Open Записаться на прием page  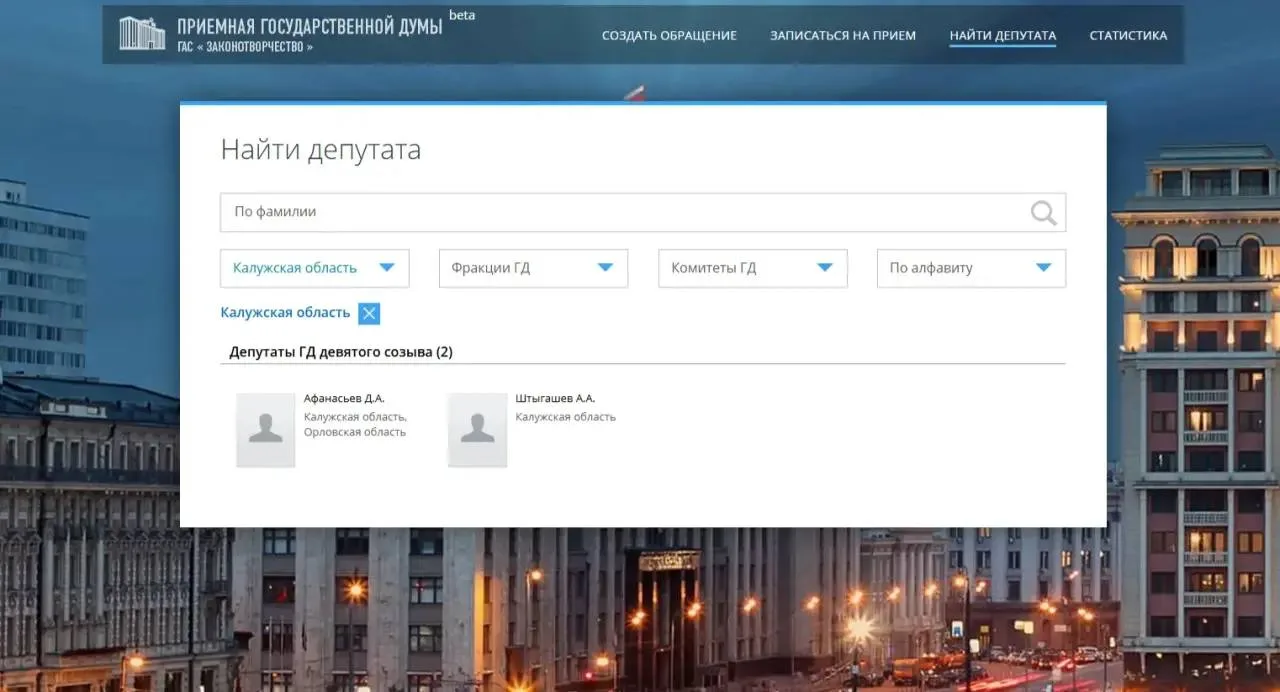click(843, 35)
